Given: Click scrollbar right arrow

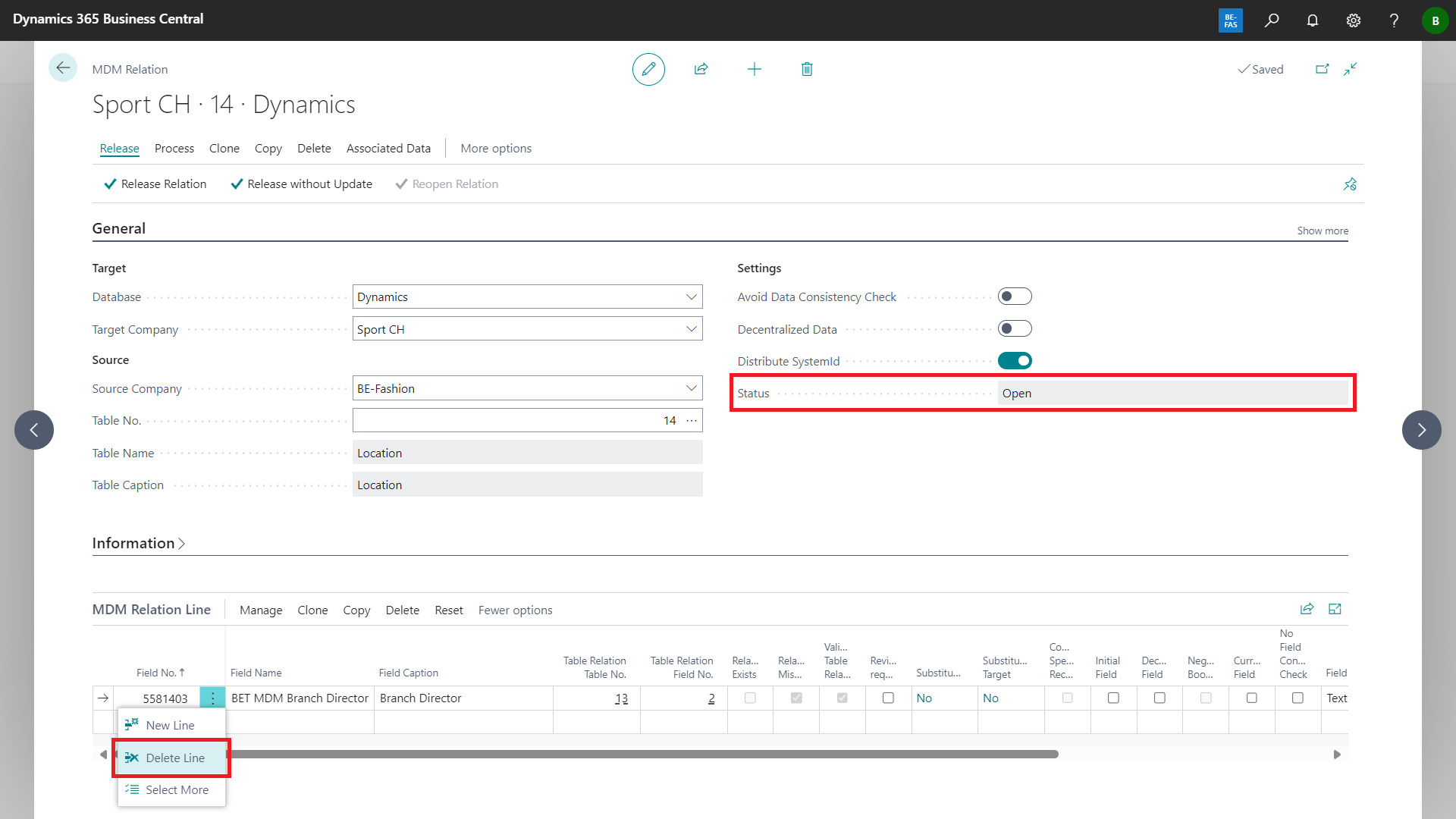Looking at the screenshot, I should pos(1337,755).
